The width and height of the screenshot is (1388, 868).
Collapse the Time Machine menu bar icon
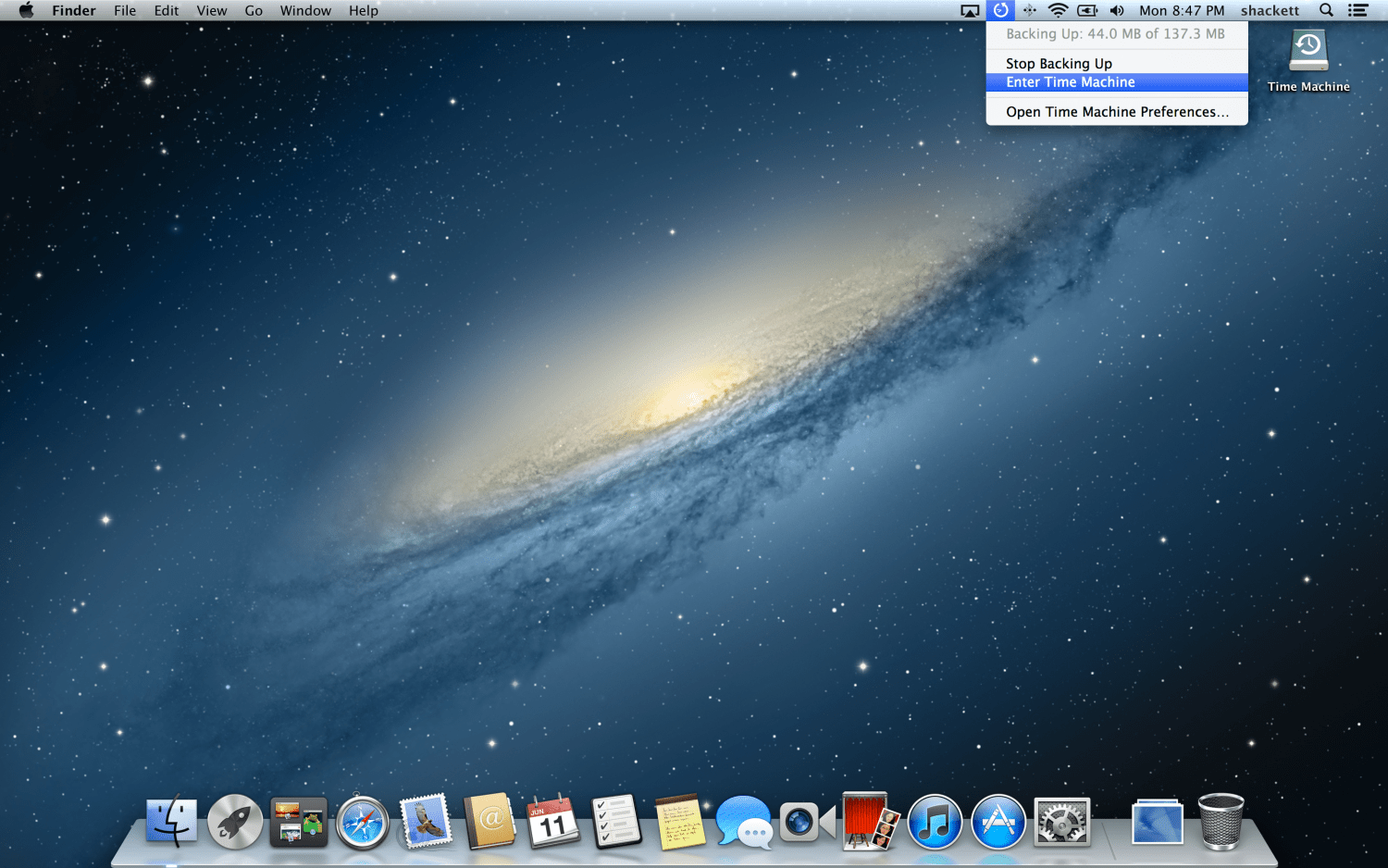click(1000, 10)
